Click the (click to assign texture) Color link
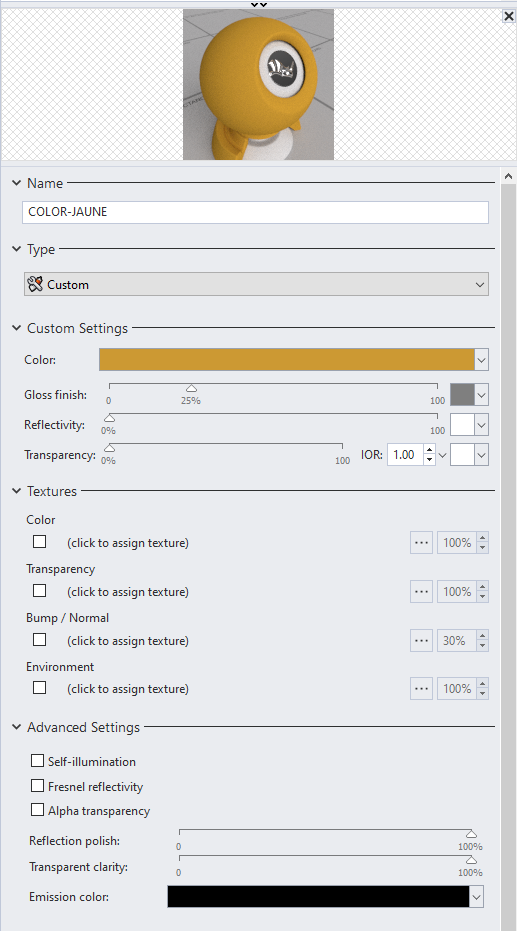The height and width of the screenshot is (931, 517). click(x=128, y=543)
